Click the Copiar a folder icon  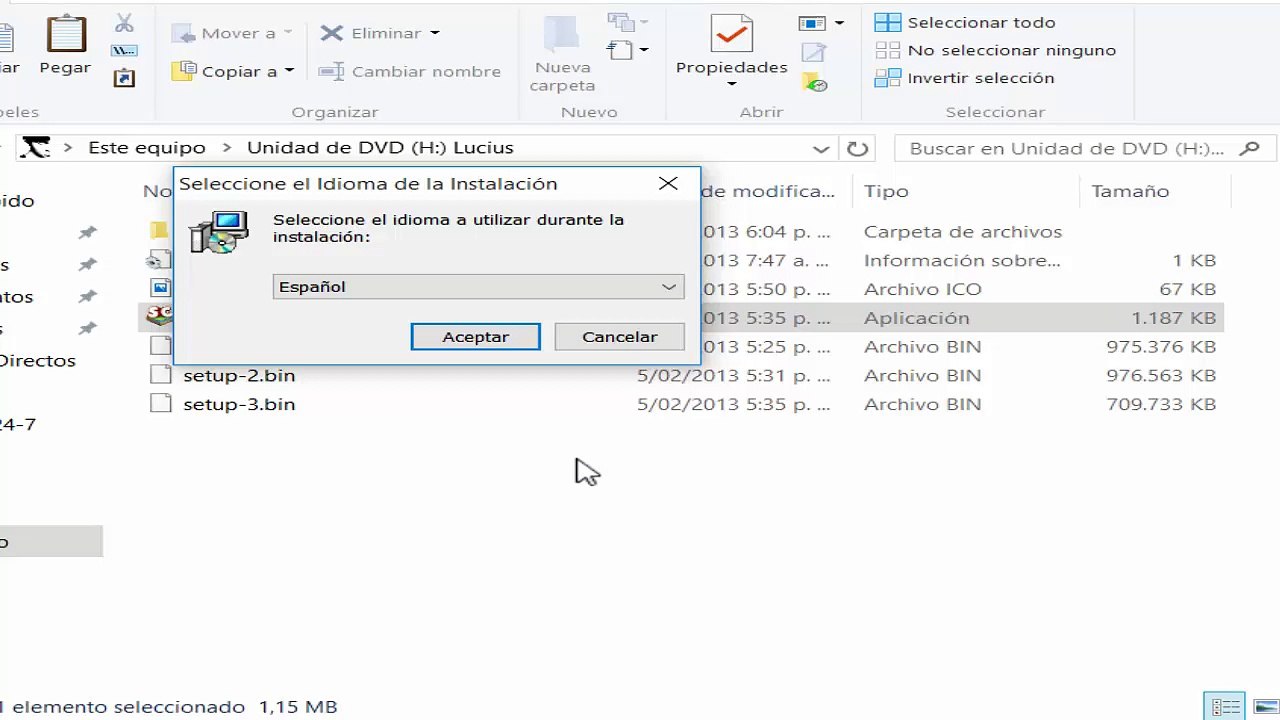click(x=183, y=71)
